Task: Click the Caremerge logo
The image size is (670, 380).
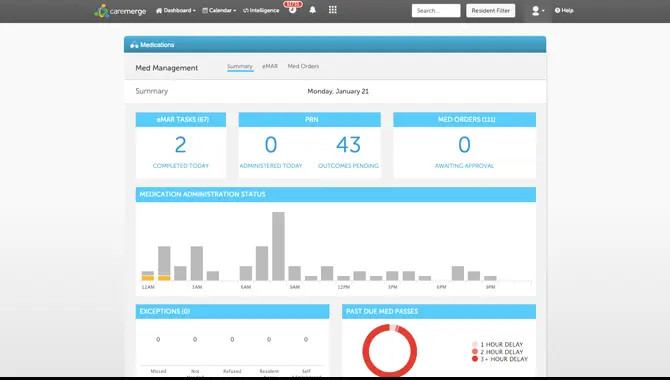Action: pos(120,11)
